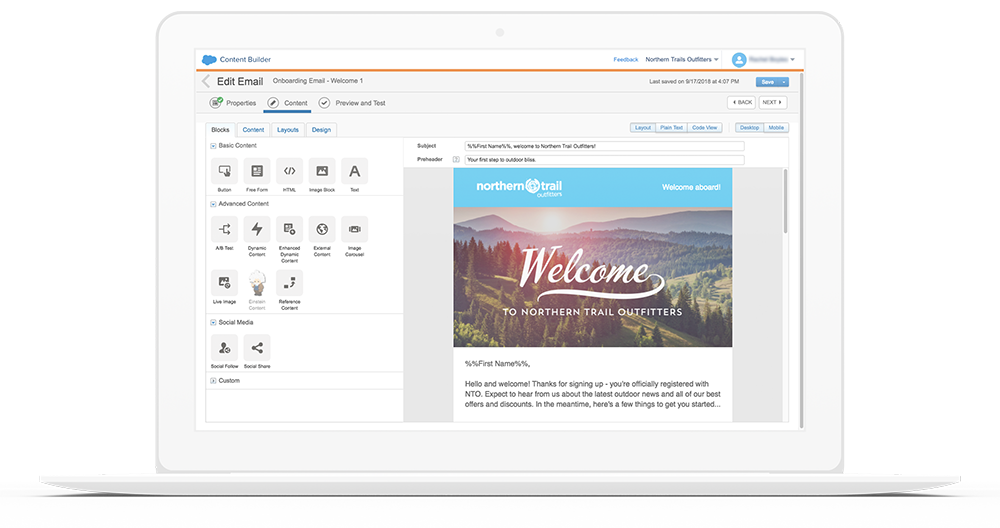This screenshot has width=1000, height=528.
Task: Toggle the Code View editor mode
Action: [705, 128]
